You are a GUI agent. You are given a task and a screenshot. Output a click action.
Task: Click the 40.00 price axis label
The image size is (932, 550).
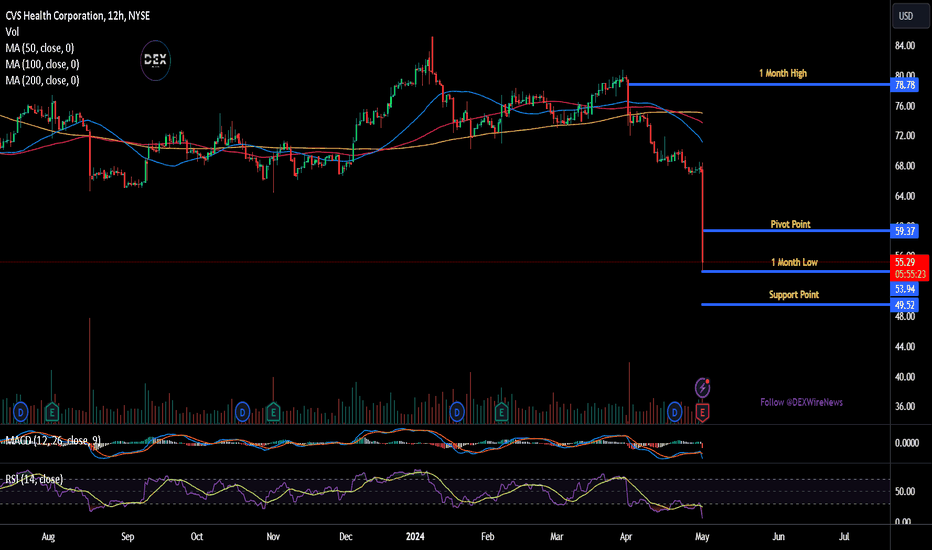coord(905,376)
